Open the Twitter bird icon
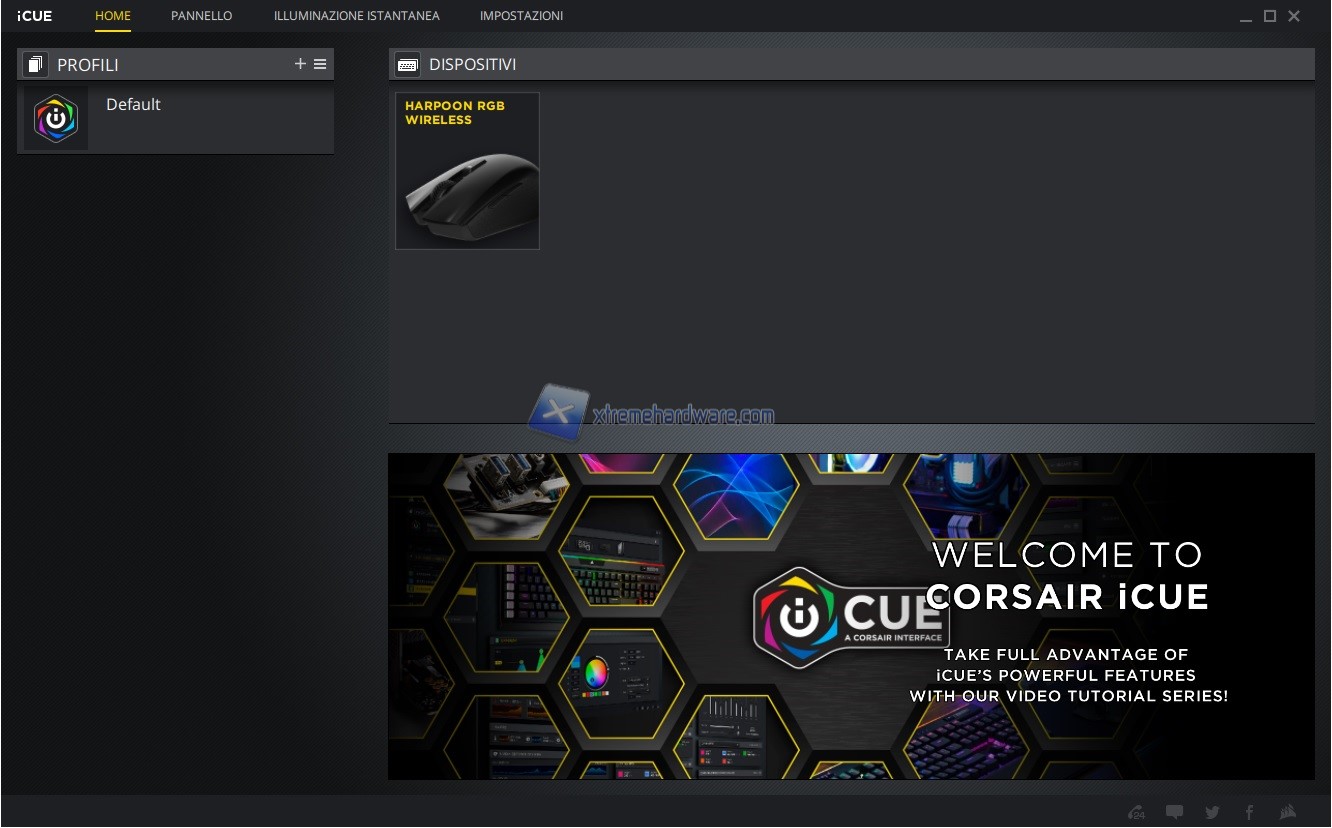 point(1212,812)
